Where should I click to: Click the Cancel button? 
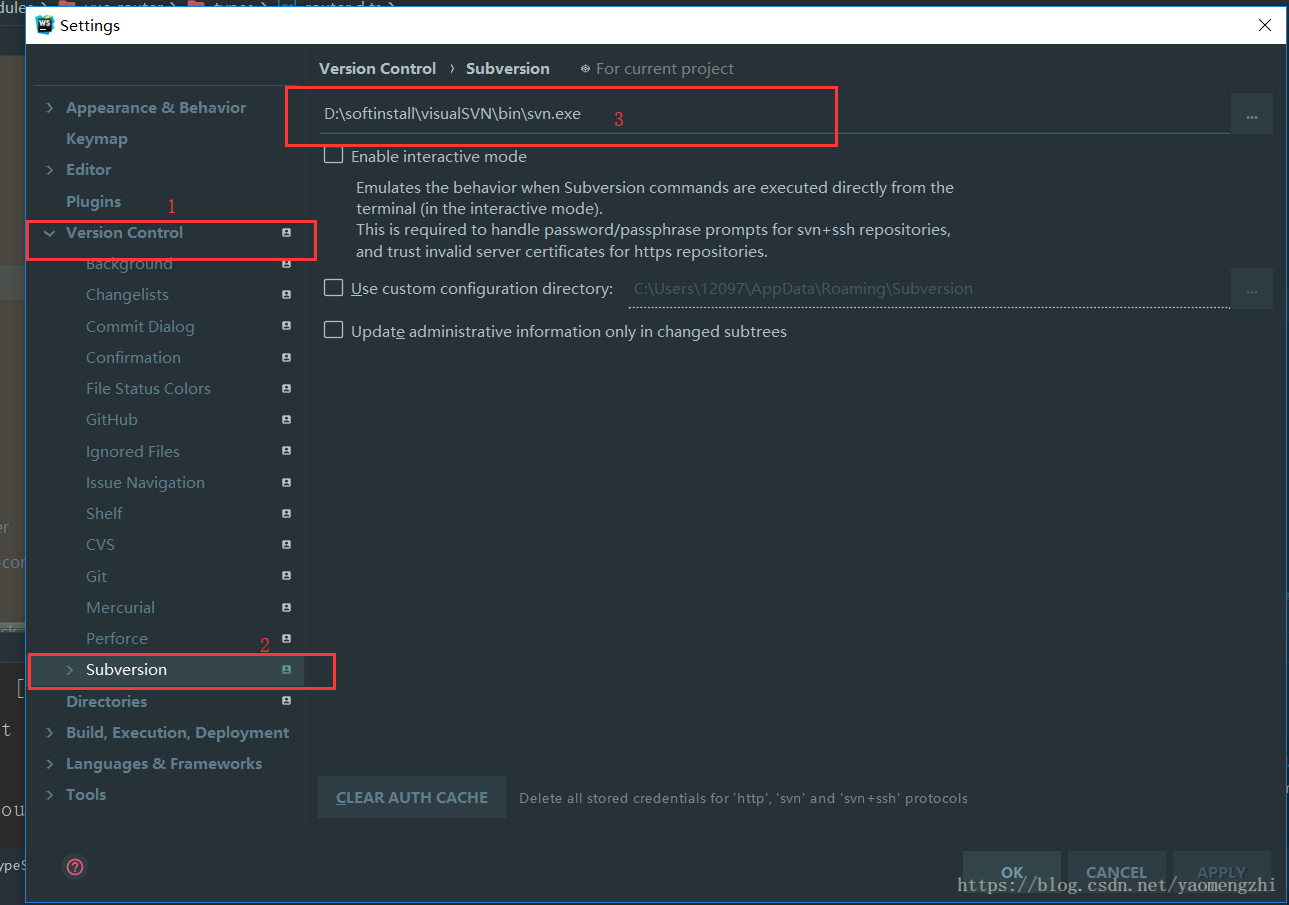[x=1116, y=872]
